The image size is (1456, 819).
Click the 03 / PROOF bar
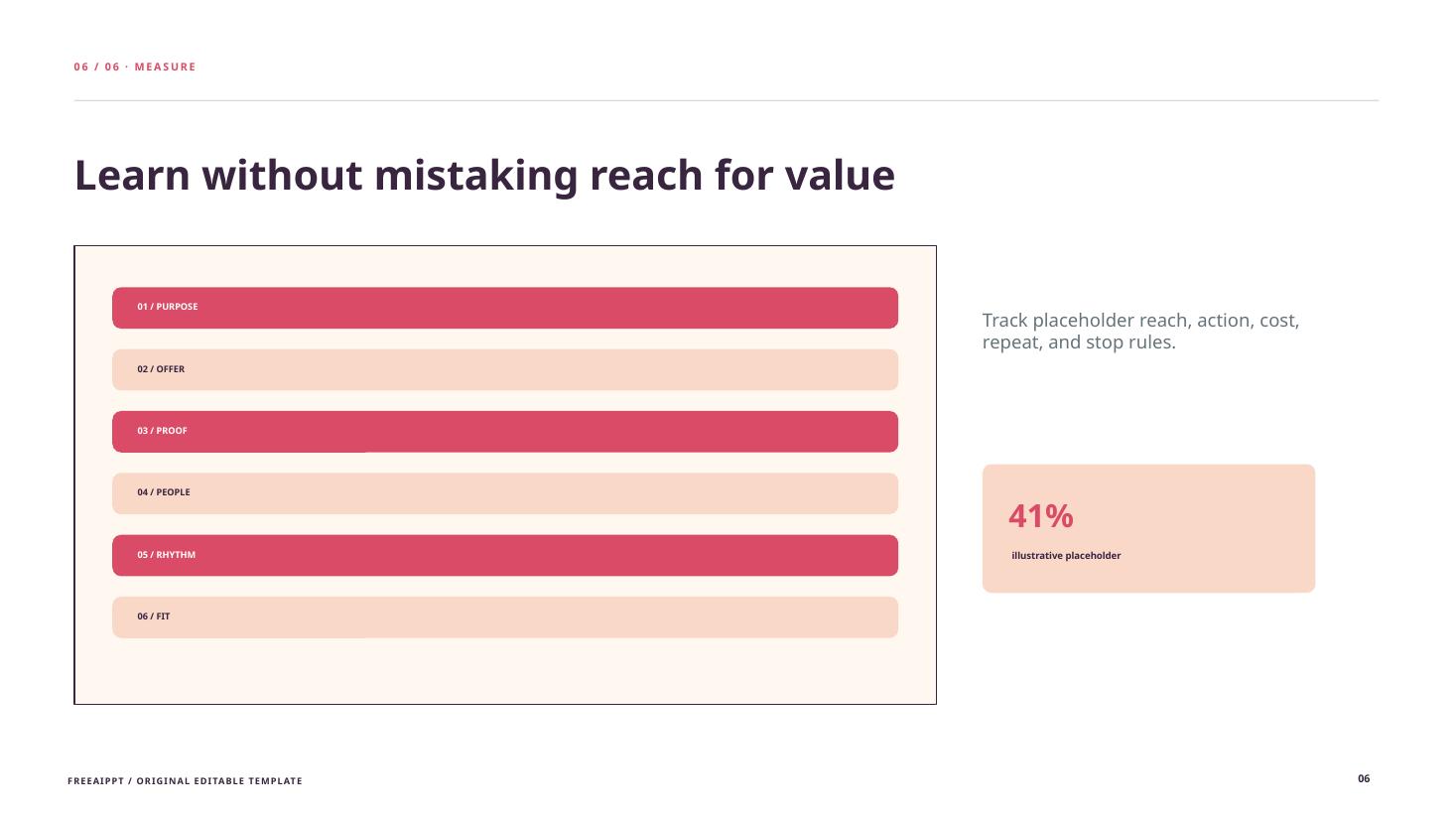504,432
